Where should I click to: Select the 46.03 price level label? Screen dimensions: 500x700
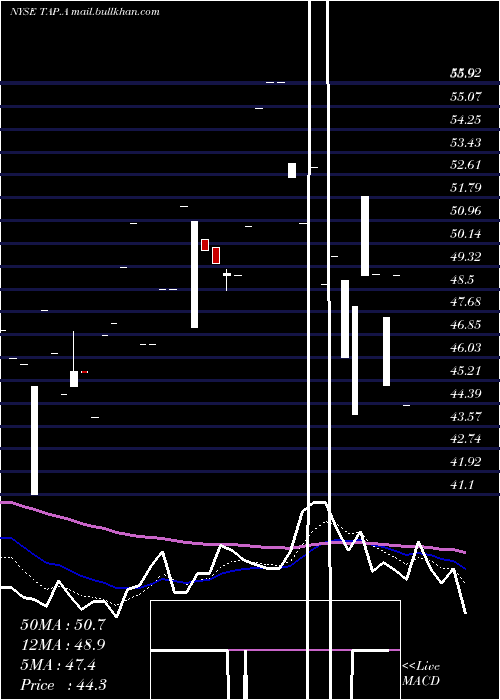(x=466, y=347)
